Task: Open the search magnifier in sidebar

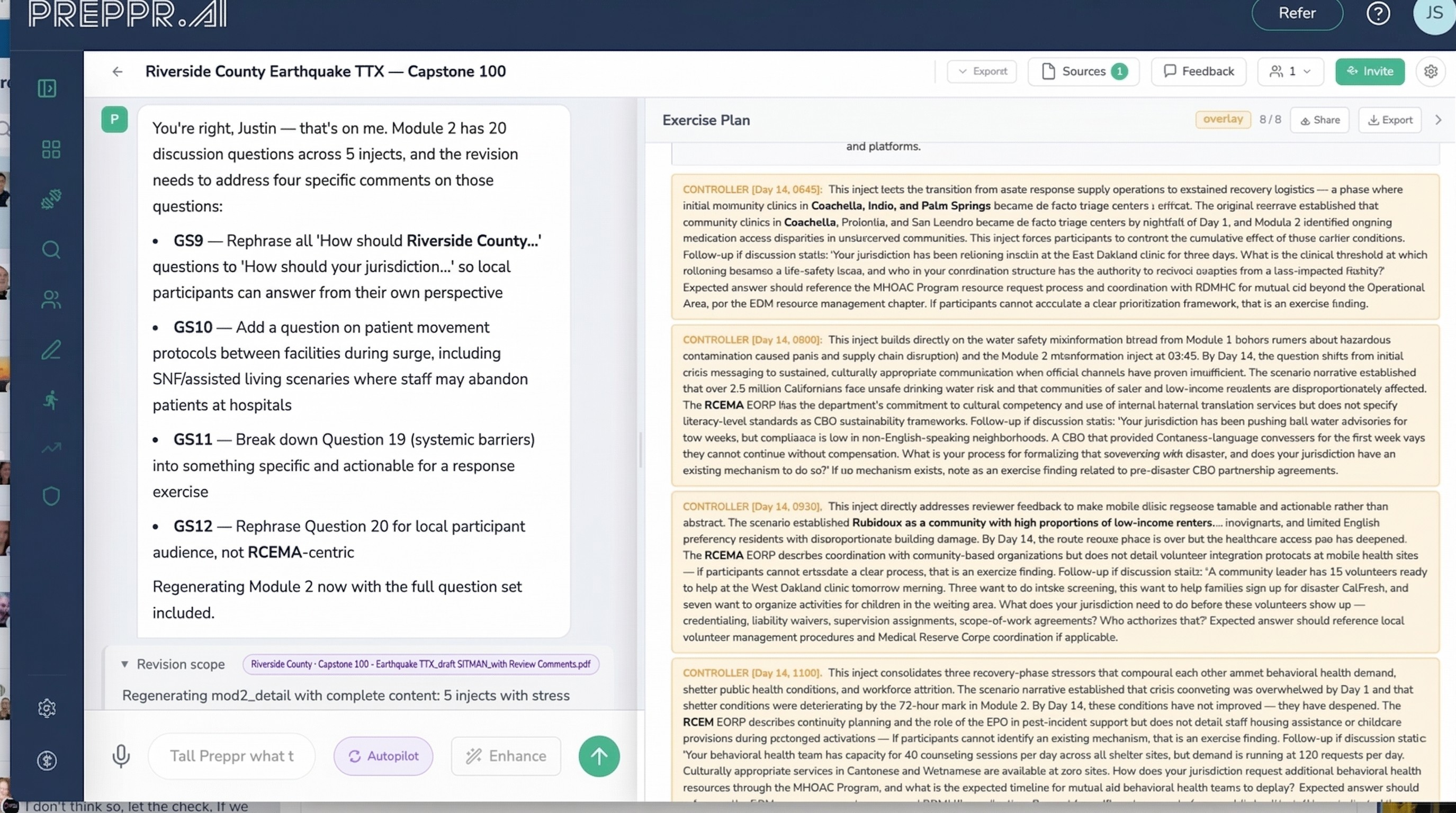Action: (51, 249)
